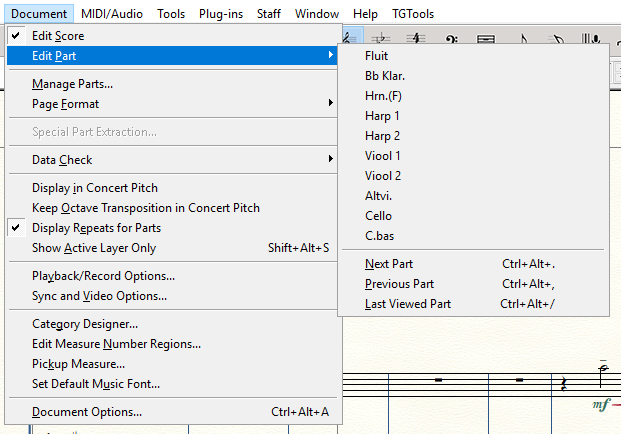Expand the Data Check submenu
622x434 pixels.
coord(62,160)
